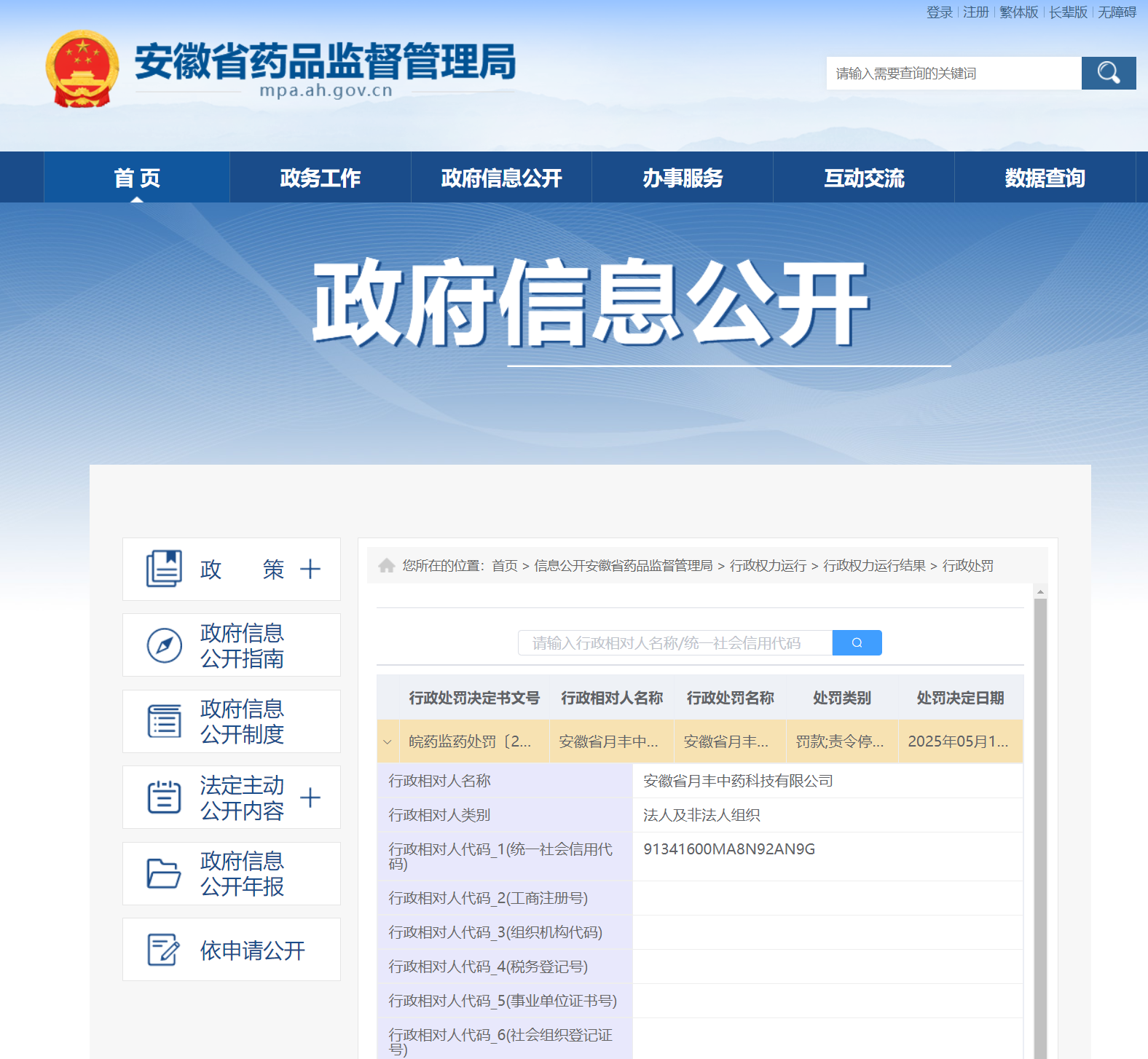Click column header 行政相对人名称
1148x1059 pixels.
pyautogui.click(x=612, y=698)
